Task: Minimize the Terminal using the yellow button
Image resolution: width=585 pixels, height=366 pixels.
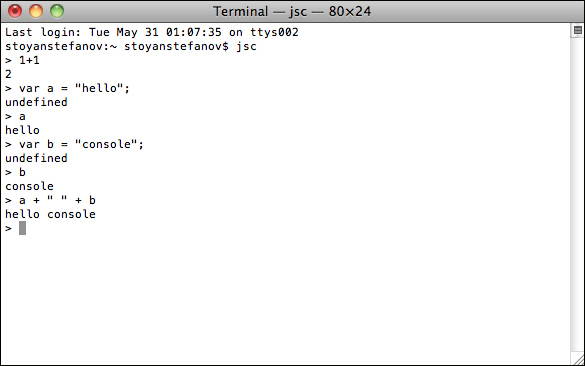Action: point(36,11)
